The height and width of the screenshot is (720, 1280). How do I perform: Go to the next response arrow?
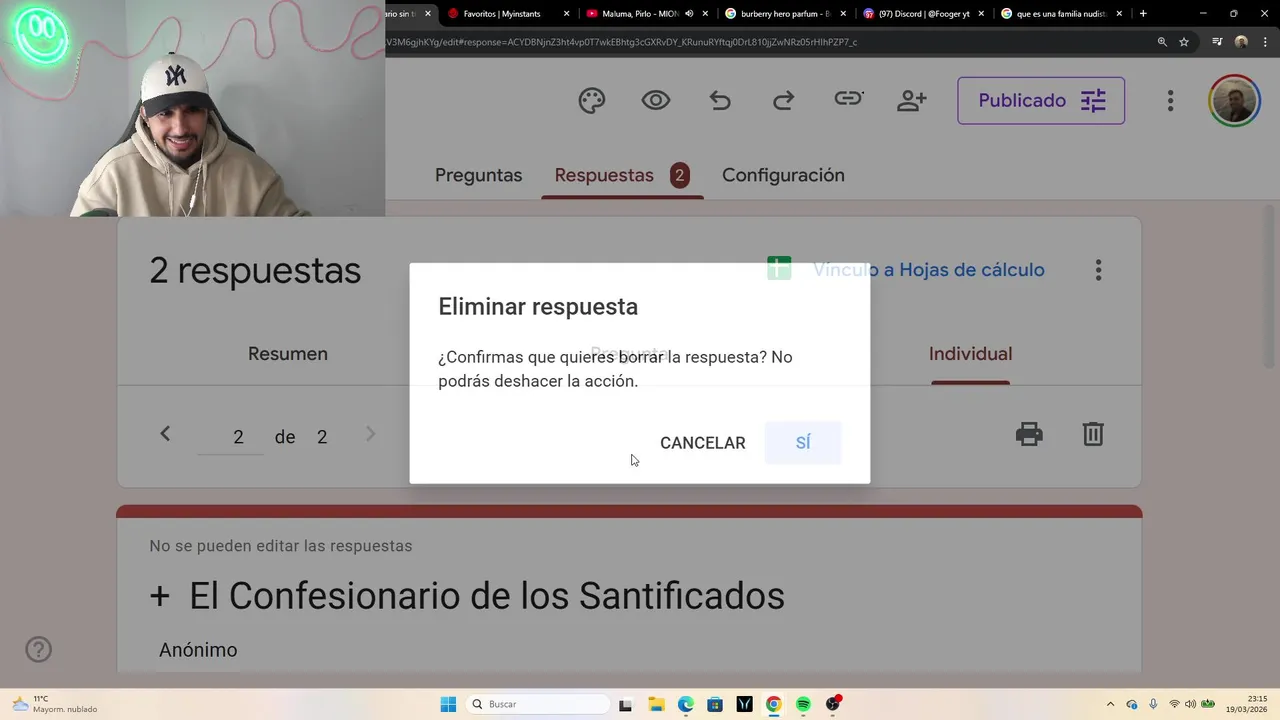[x=370, y=434]
